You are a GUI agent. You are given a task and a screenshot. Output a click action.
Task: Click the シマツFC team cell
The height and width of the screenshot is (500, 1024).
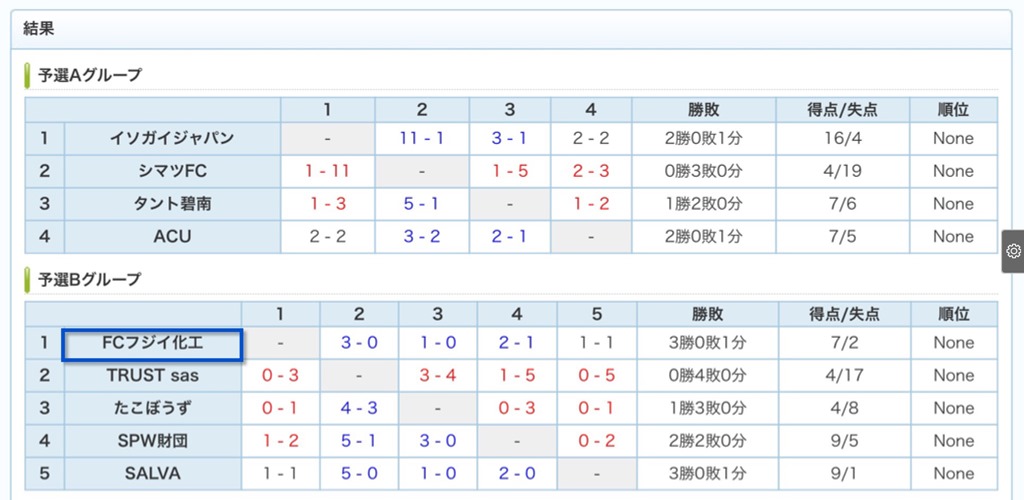(x=172, y=171)
